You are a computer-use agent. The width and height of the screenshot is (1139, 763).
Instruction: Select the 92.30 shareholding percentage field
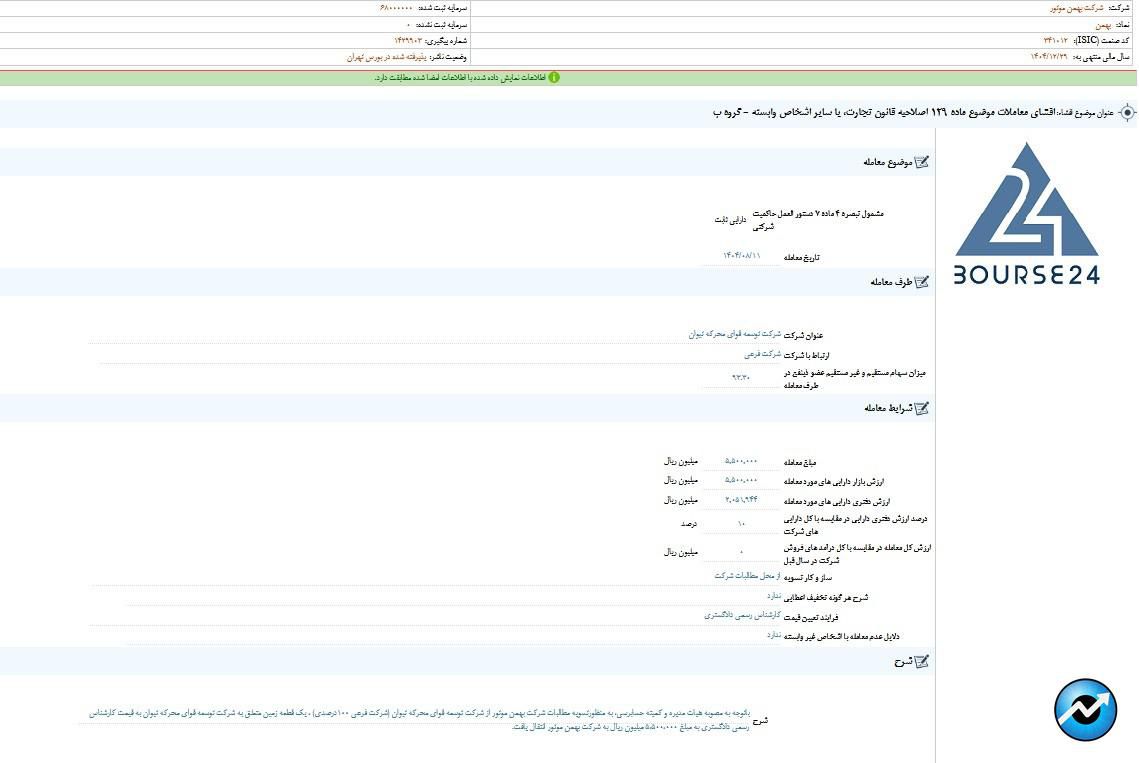741,377
